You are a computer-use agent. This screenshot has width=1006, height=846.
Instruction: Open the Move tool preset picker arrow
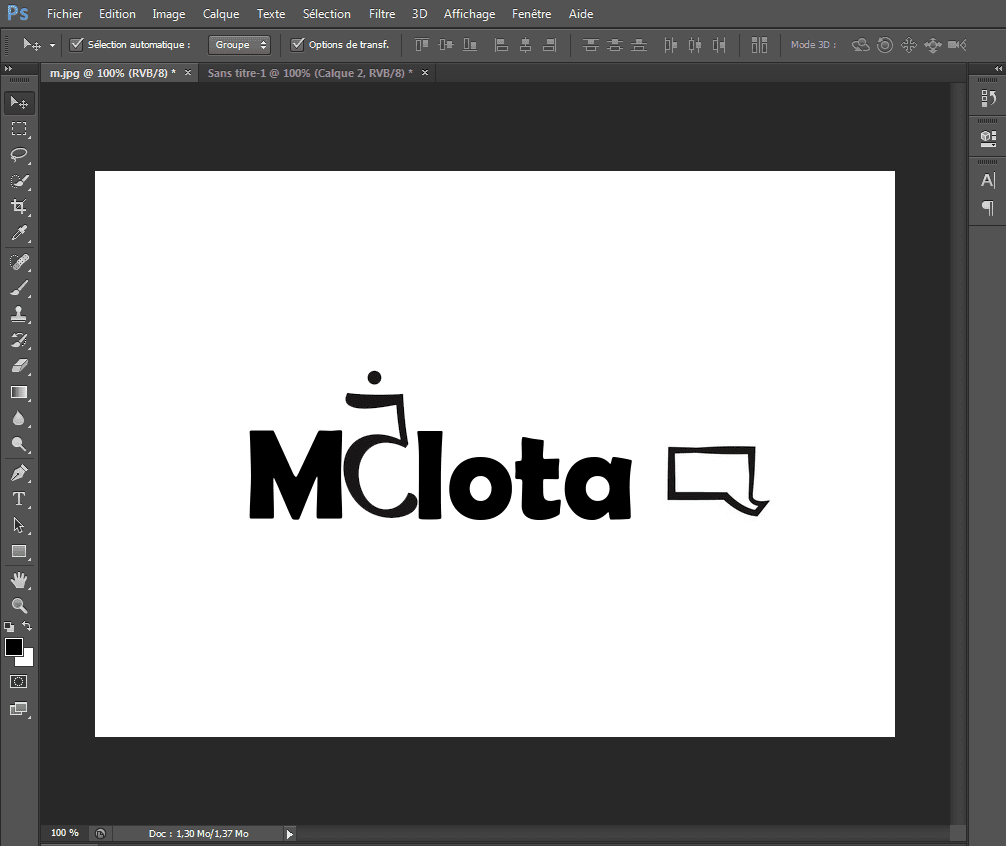click(52, 45)
